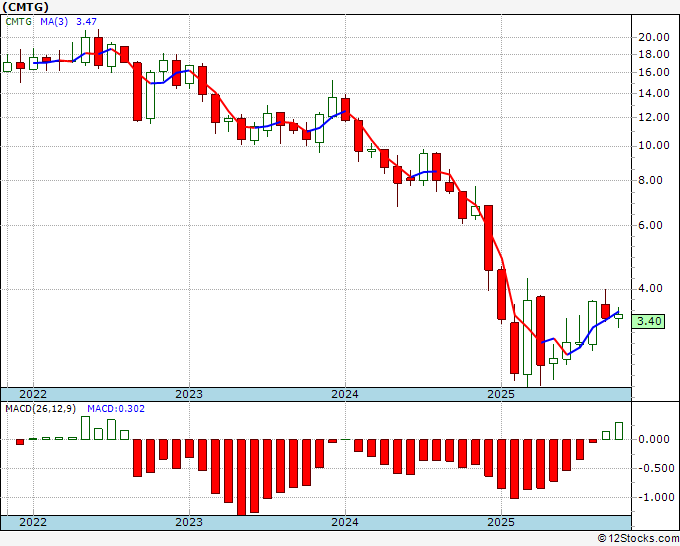Viewport: 680px width, 546px height.
Task: Click the 3.40 current price tag
Action: pyautogui.click(x=649, y=321)
